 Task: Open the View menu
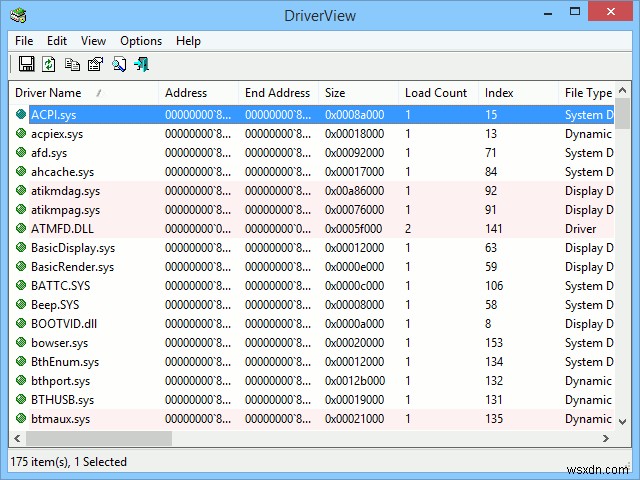tap(93, 41)
